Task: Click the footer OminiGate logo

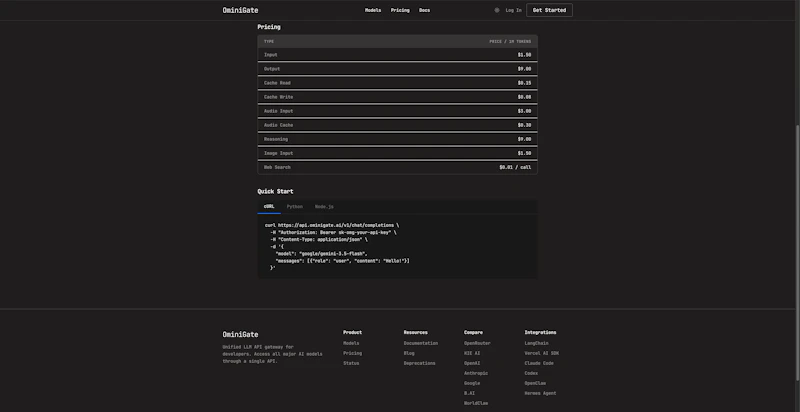Action: coord(240,334)
